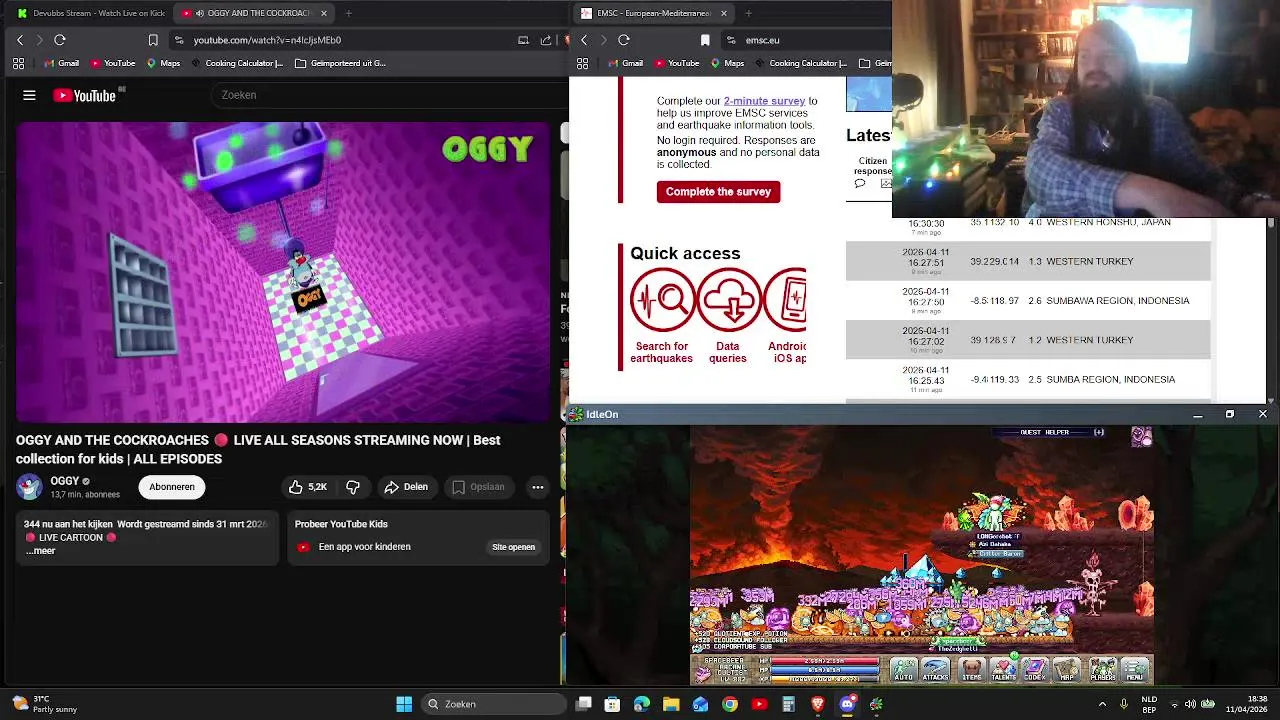Open Google Chrome from the taskbar
1280x720 pixels.
tap(730, 704)
